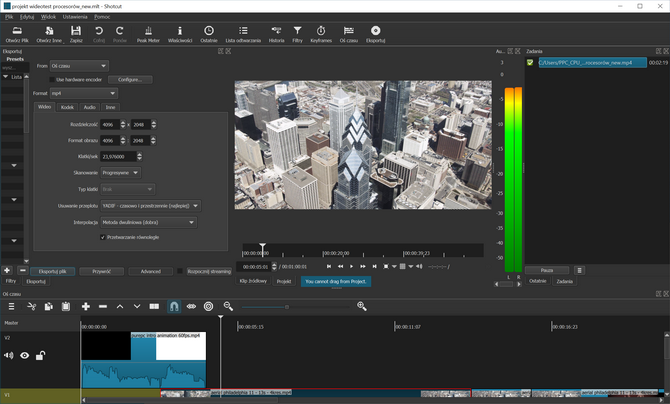Viewport: 670px width, 404px height.
Task: Click the timeline zoom-in magnifier icon
Action: tap(362, 306)
